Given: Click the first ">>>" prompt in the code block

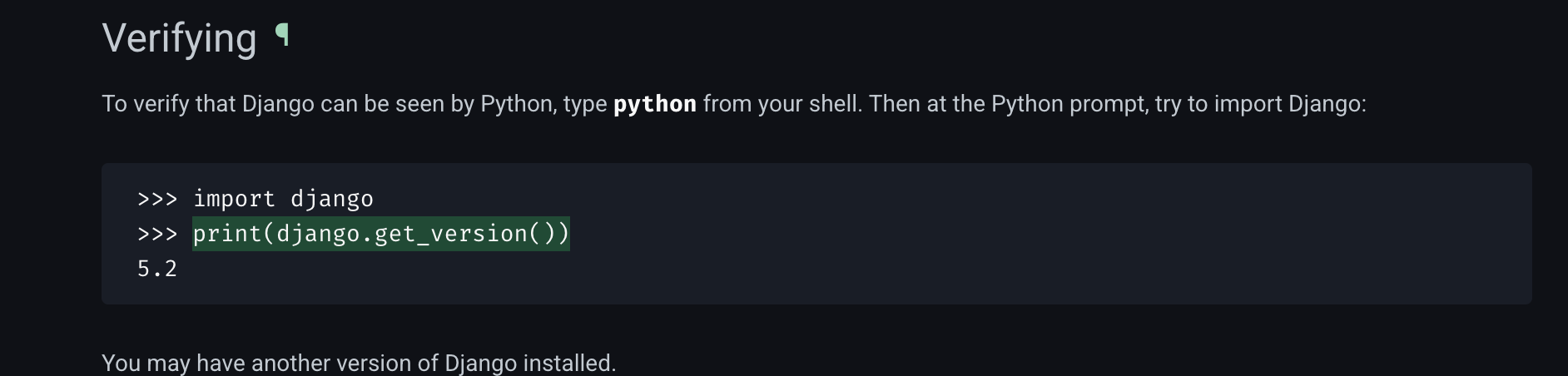Looking at the screenshot, I should 157,199.
